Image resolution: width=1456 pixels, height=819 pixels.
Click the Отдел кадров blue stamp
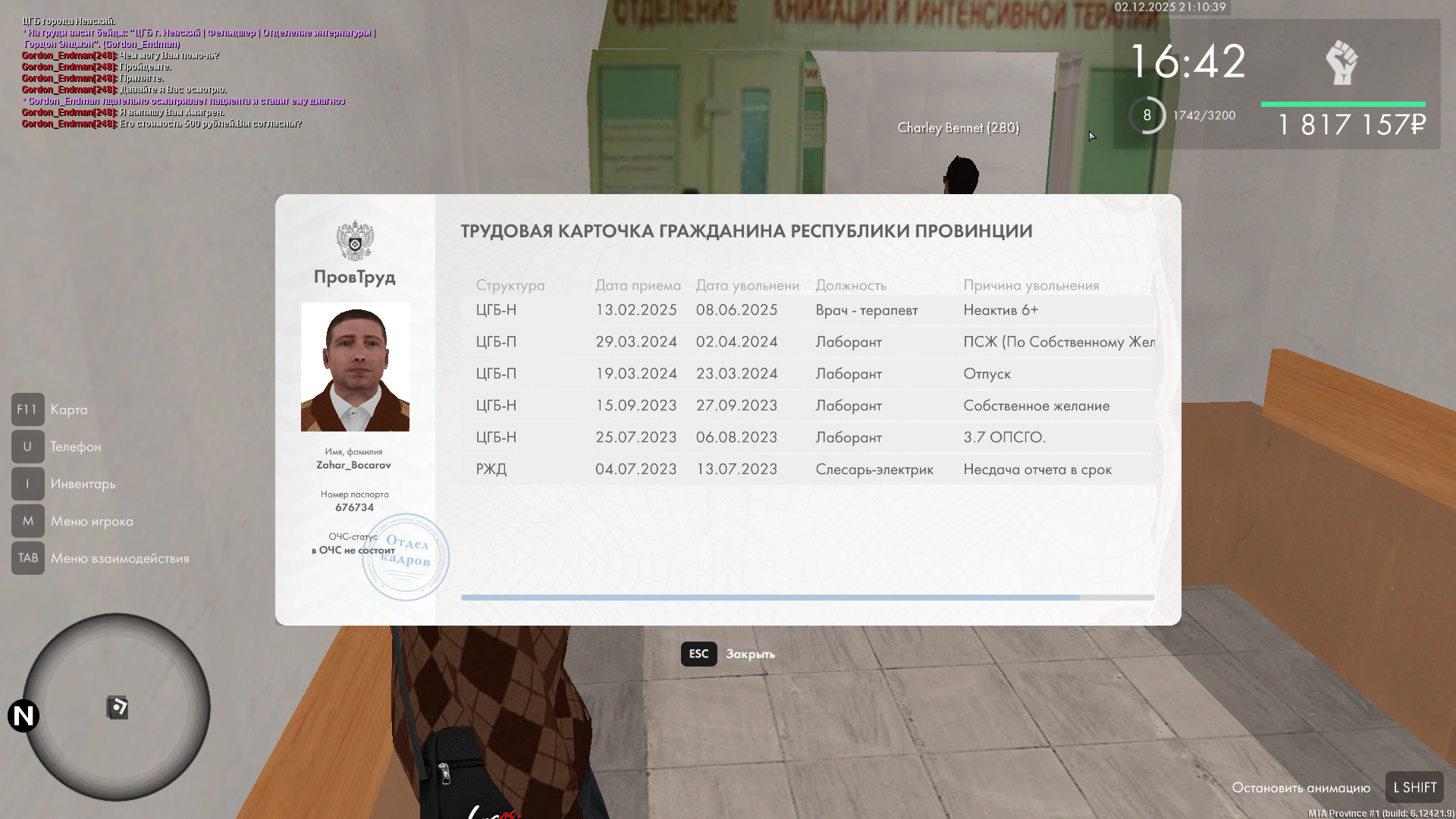coord(407,558)
